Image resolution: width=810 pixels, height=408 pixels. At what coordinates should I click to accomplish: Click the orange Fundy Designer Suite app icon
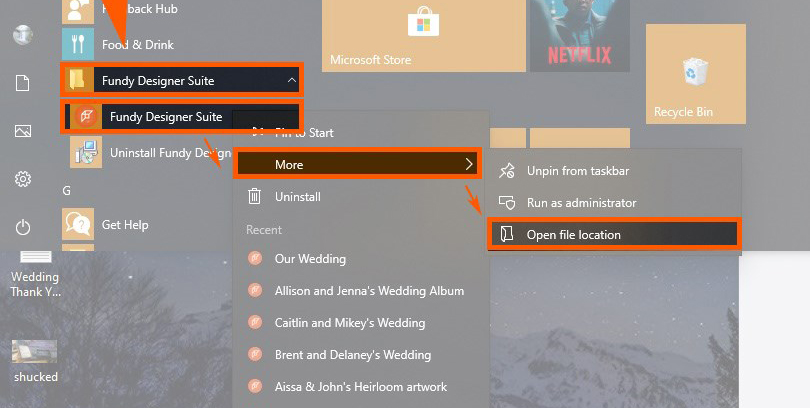point(86,117)
